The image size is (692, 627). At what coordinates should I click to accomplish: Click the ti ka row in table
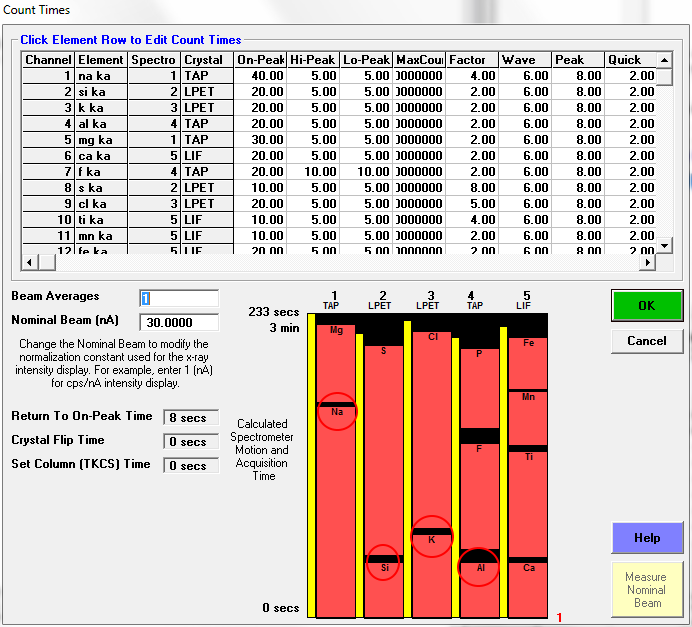pyautogui.click(x=100, y=220)
